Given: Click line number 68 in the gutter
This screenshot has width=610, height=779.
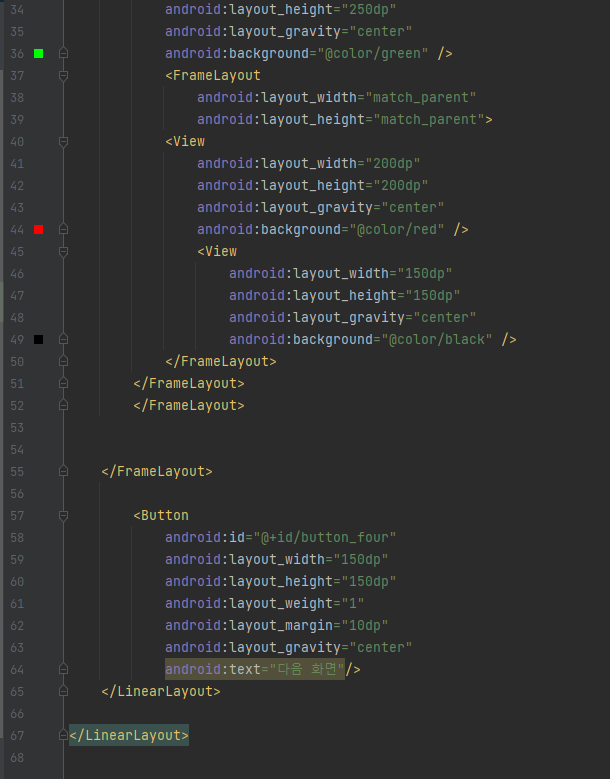Looking at the screenshot, I should coord(17,758).
